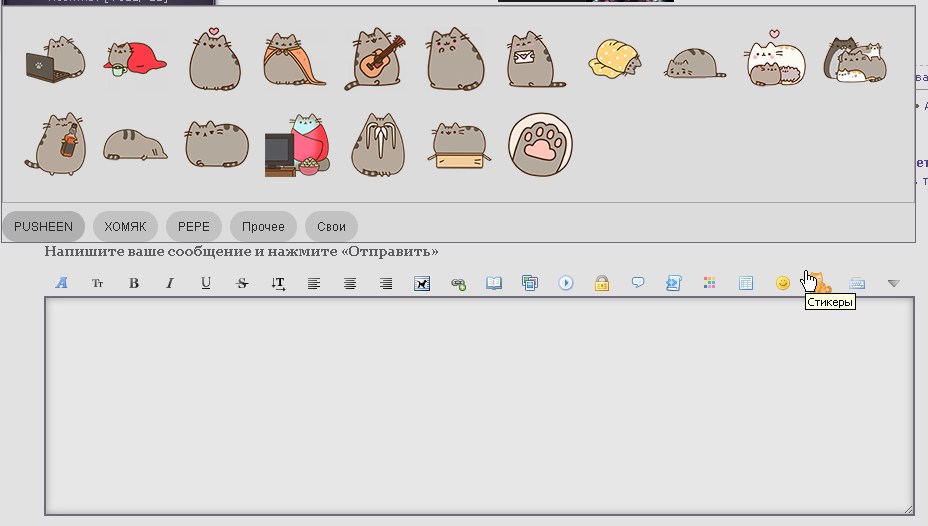Click the stacked windows icon
928x526 pixels.
530,283
